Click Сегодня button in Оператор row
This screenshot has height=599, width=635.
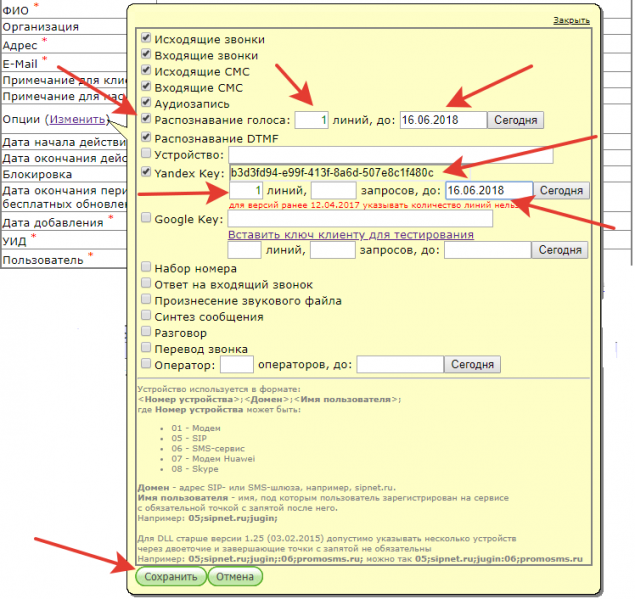pos(472,365)
